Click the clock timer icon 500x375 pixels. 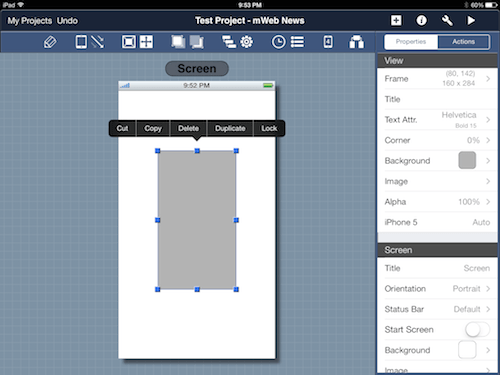point(279,42)
